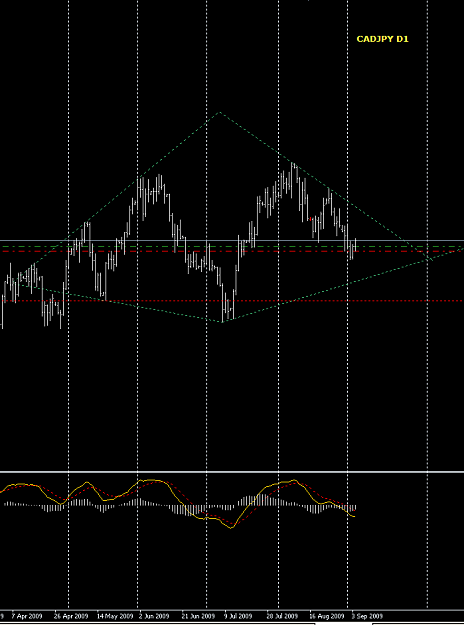Click the bottom apex of the green diamond pattern
The image size is (464, 625).
222,322
